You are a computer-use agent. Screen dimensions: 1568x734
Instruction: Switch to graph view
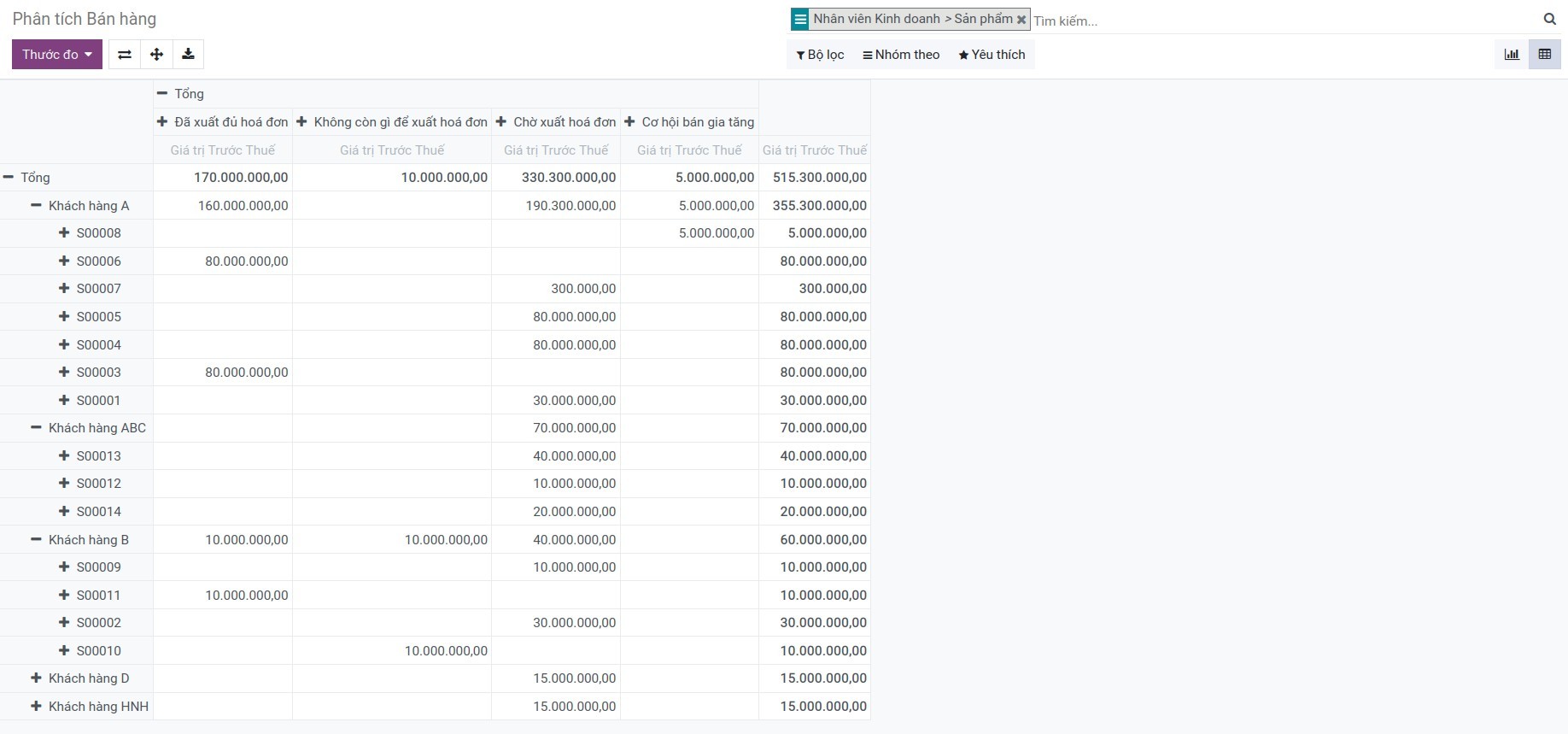(1512, 55)
